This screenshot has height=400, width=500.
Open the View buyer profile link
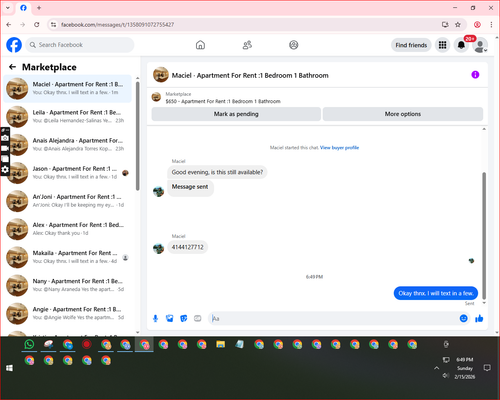339,148
